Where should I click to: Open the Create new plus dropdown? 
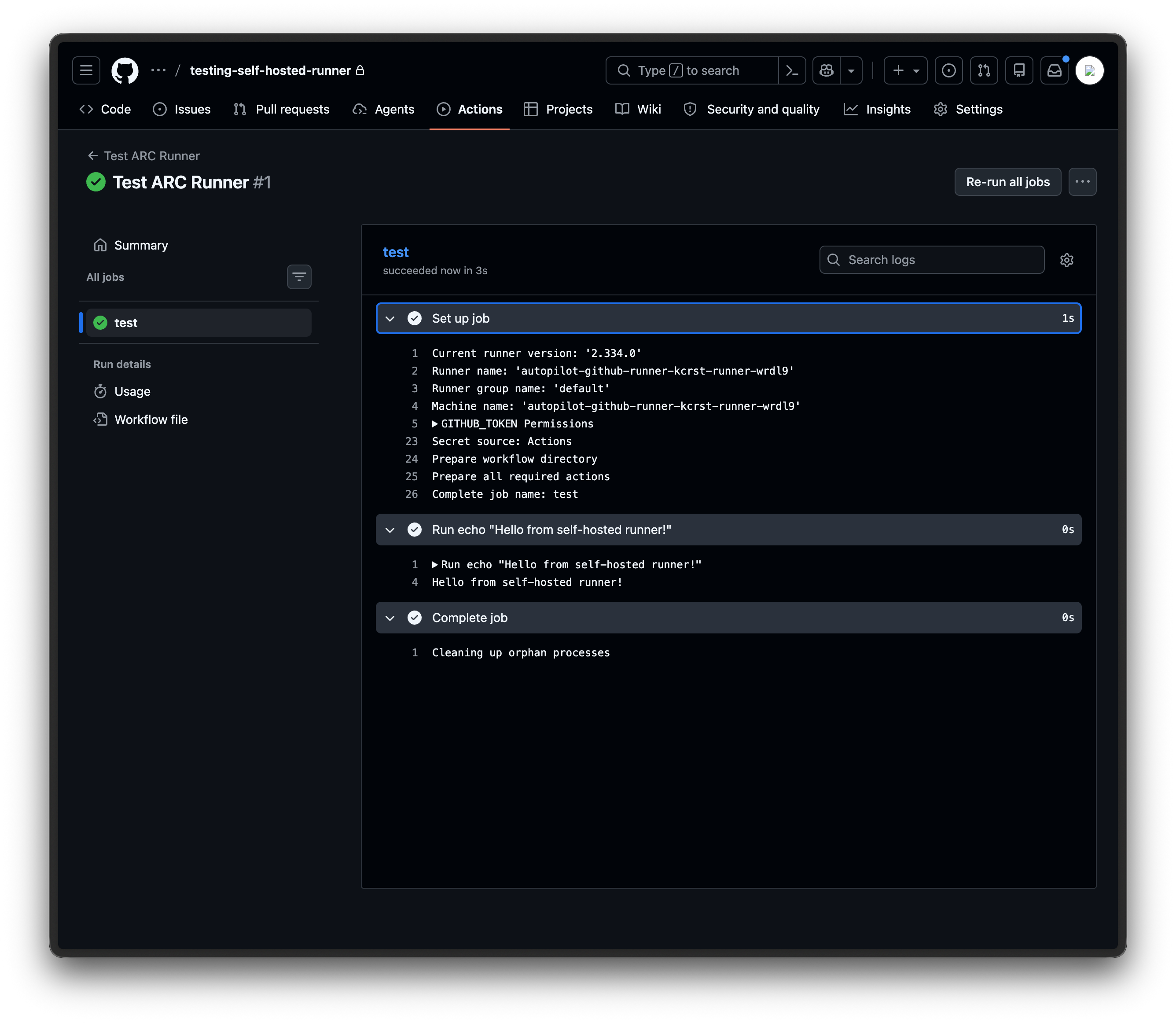pyautogui.click(x=905, y=70)
